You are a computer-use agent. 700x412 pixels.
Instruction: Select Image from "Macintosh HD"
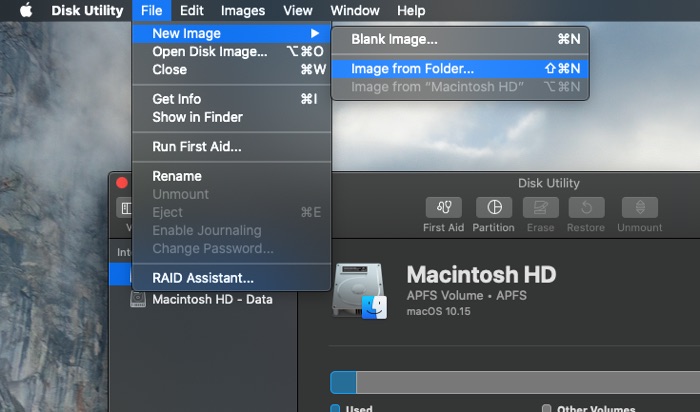tap(460, 87)
